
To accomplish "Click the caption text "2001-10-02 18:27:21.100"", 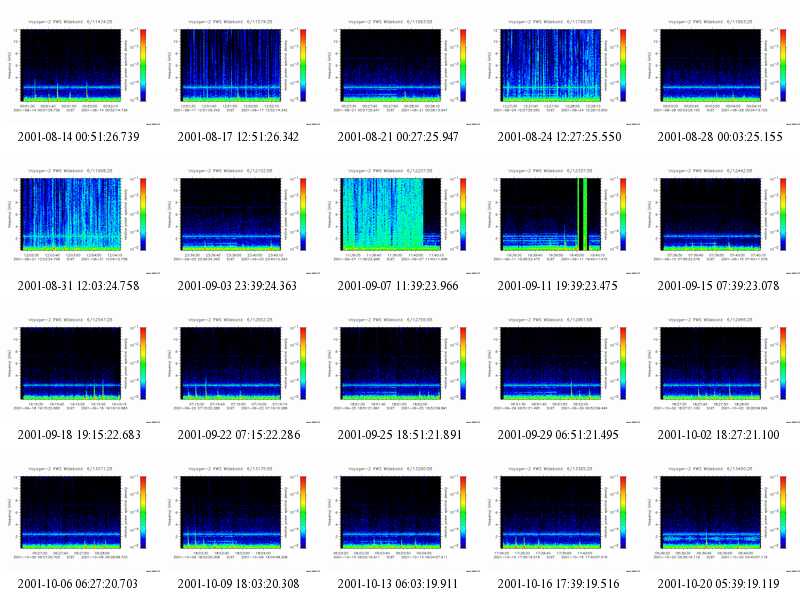I will click(x=718, y=435).
